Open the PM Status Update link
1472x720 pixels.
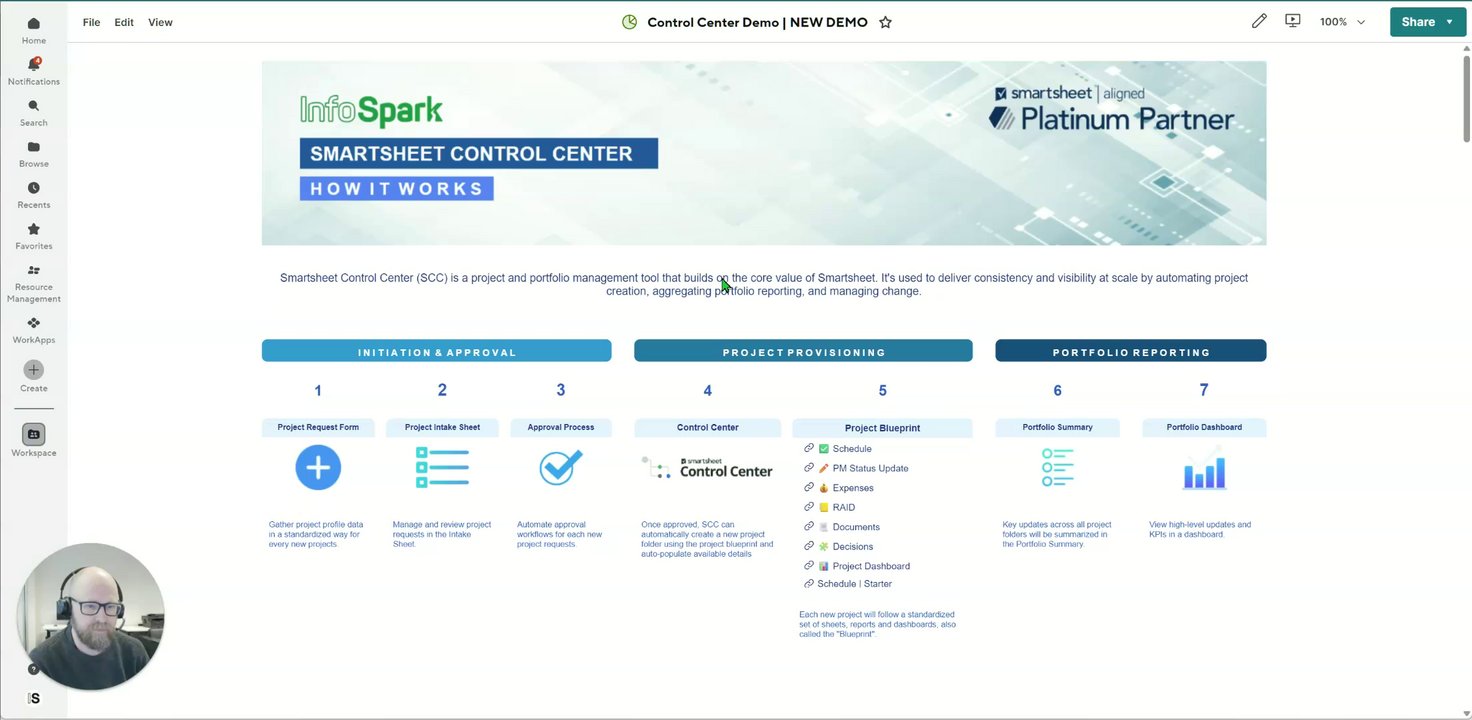point(870,468)
